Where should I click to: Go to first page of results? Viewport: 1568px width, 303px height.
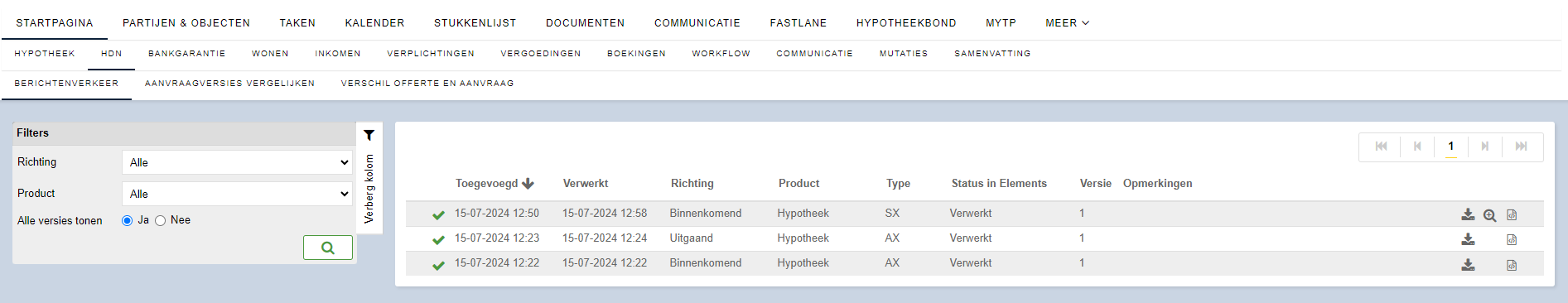pyautogui.click(x=1381, y=147)
